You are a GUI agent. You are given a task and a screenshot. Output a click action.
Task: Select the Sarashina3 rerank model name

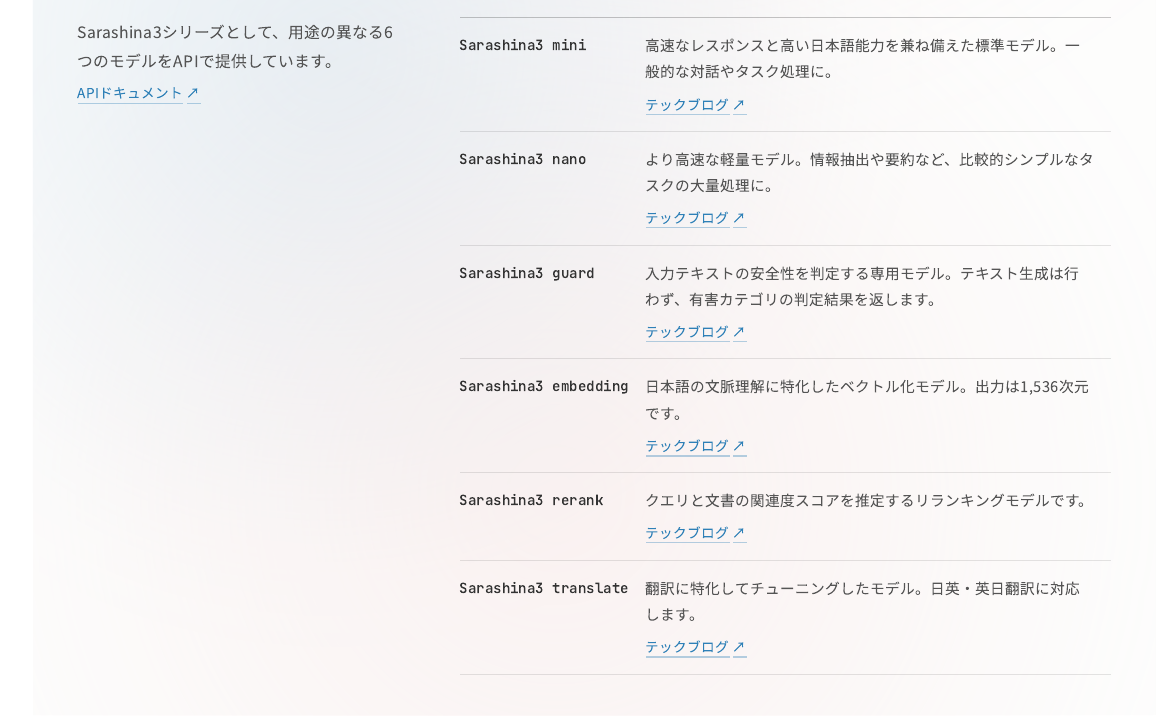(531, 500)
